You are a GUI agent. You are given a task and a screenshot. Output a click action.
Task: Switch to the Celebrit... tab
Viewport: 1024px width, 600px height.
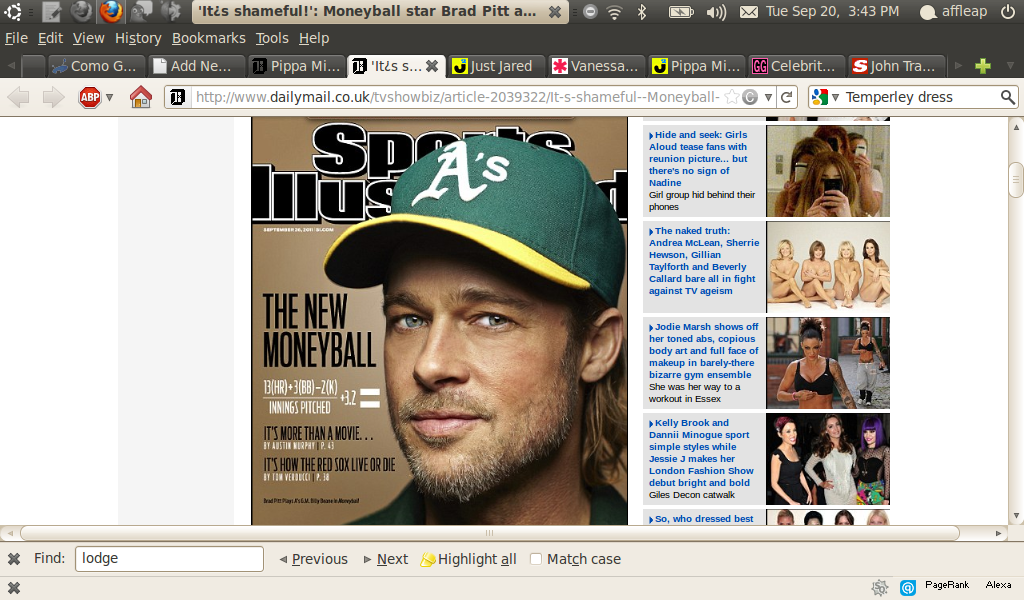click(796, 66)
